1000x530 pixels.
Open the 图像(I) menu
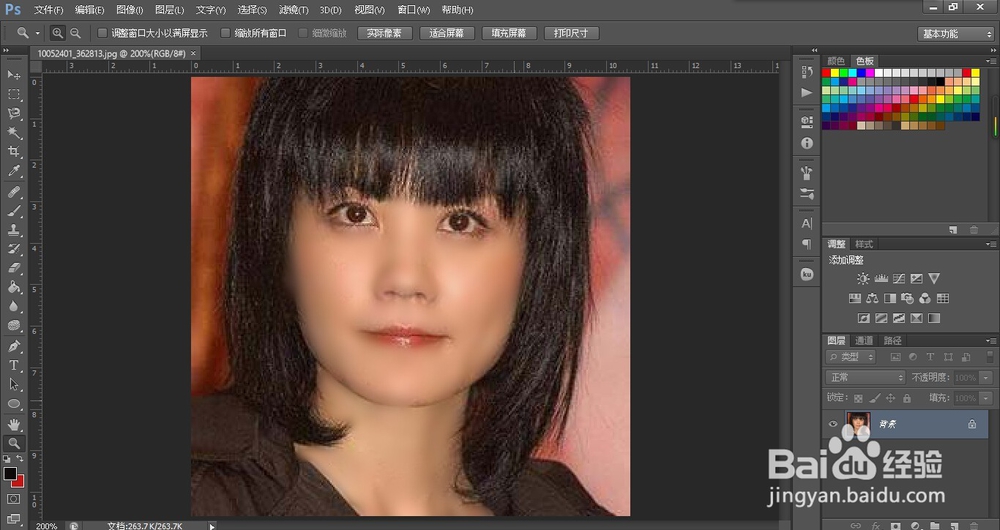click(130, 10)
